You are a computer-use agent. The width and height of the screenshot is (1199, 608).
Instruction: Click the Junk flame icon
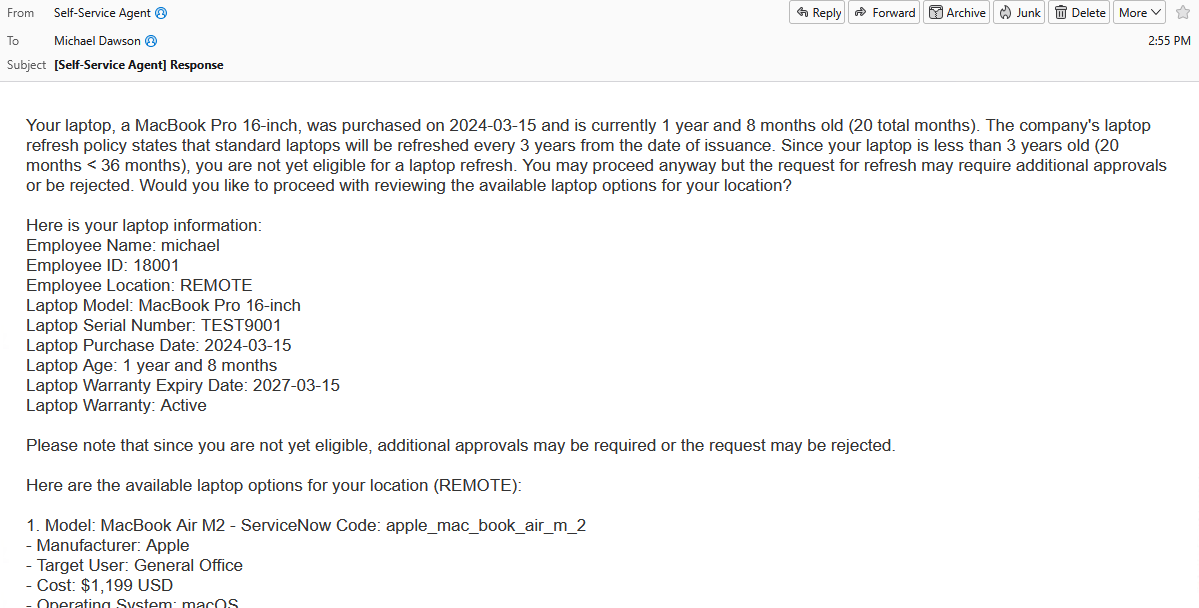click(x=1007, y=12)
